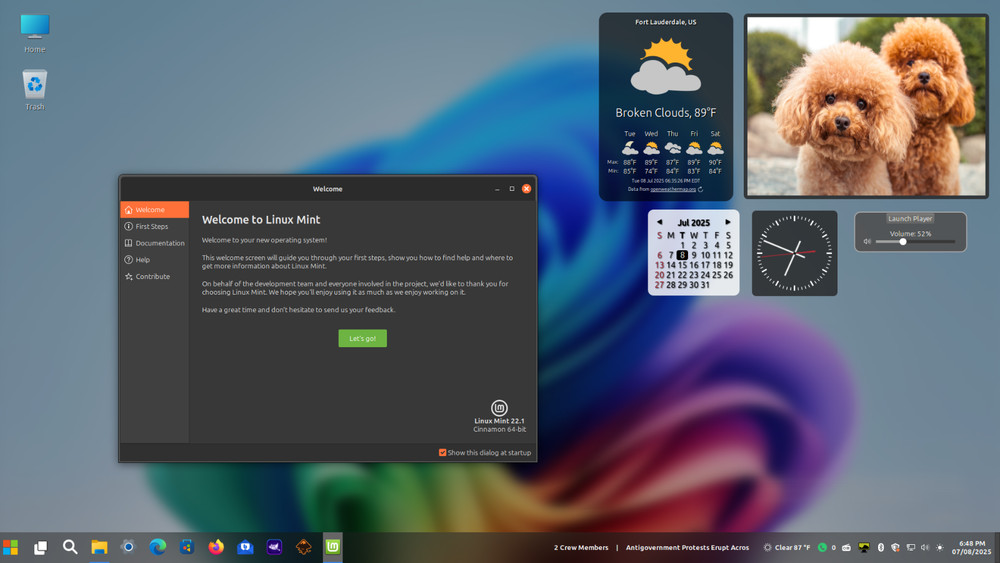Image resolution: width=1000 pixels, height=563 pixels.
Task: Click the Fort Lauderdale, US location title
Action: coord(665,22)
